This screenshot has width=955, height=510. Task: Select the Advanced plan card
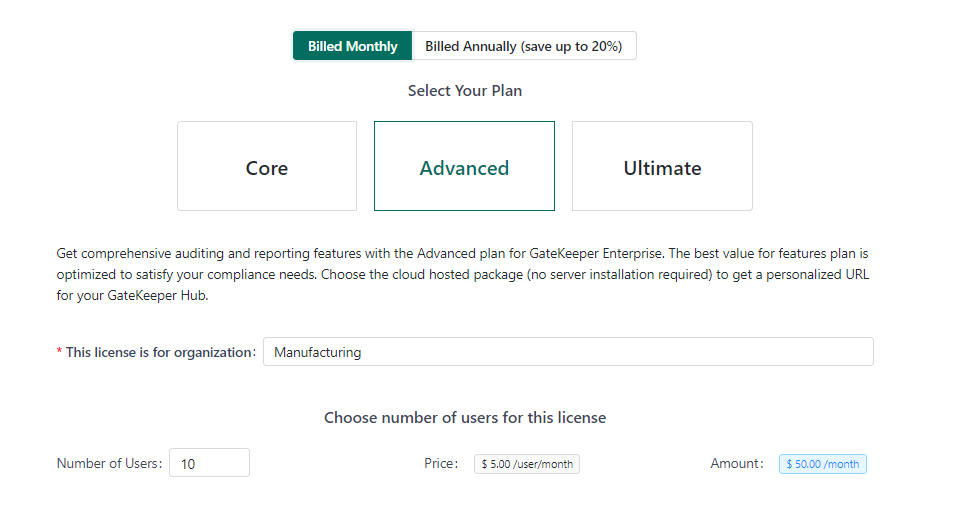tap(464, 166)
